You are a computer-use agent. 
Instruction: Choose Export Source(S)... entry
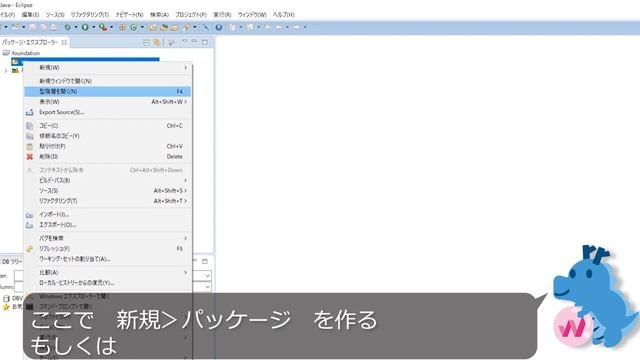pos(108,112)
